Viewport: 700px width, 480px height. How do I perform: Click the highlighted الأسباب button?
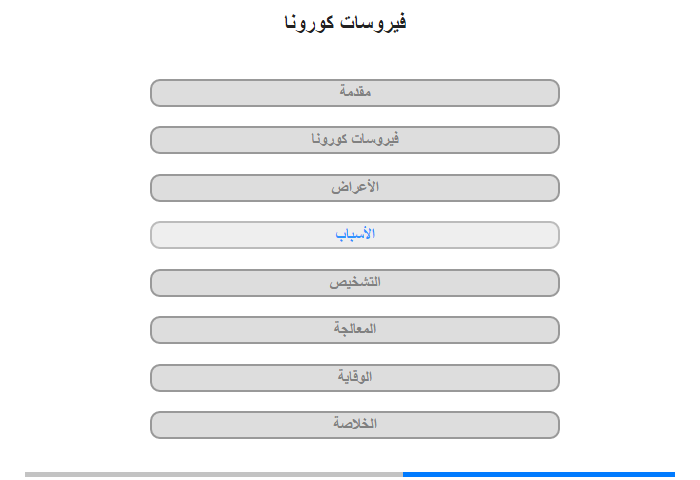tap(354, 235)
